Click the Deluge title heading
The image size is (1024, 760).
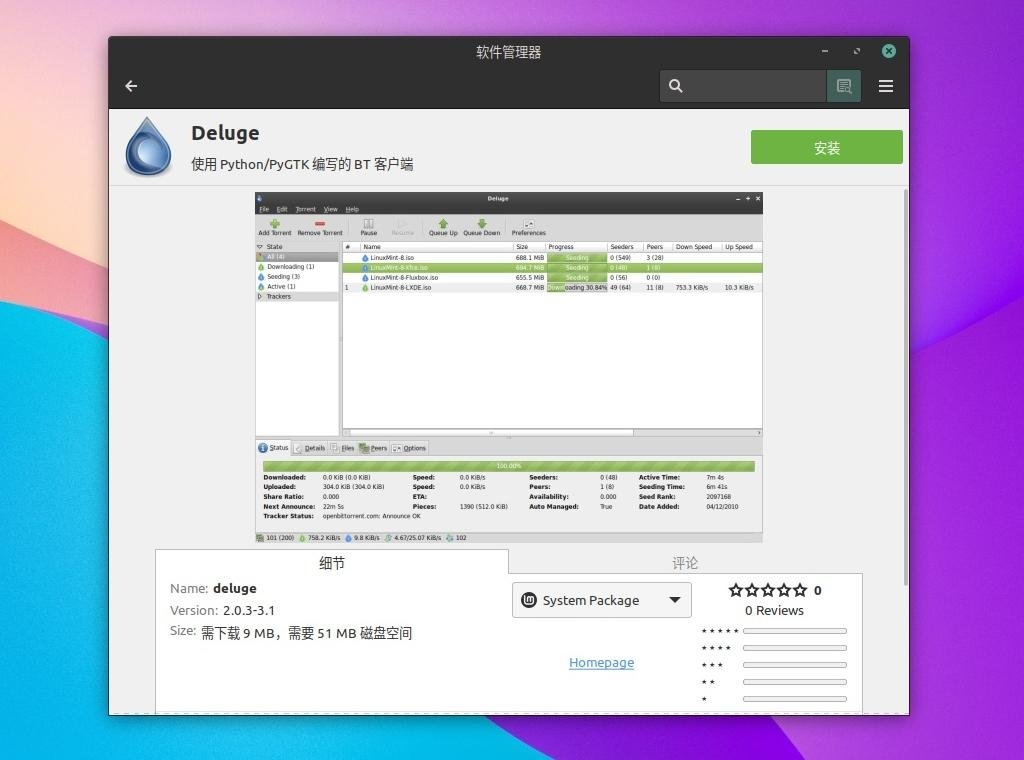225,133
